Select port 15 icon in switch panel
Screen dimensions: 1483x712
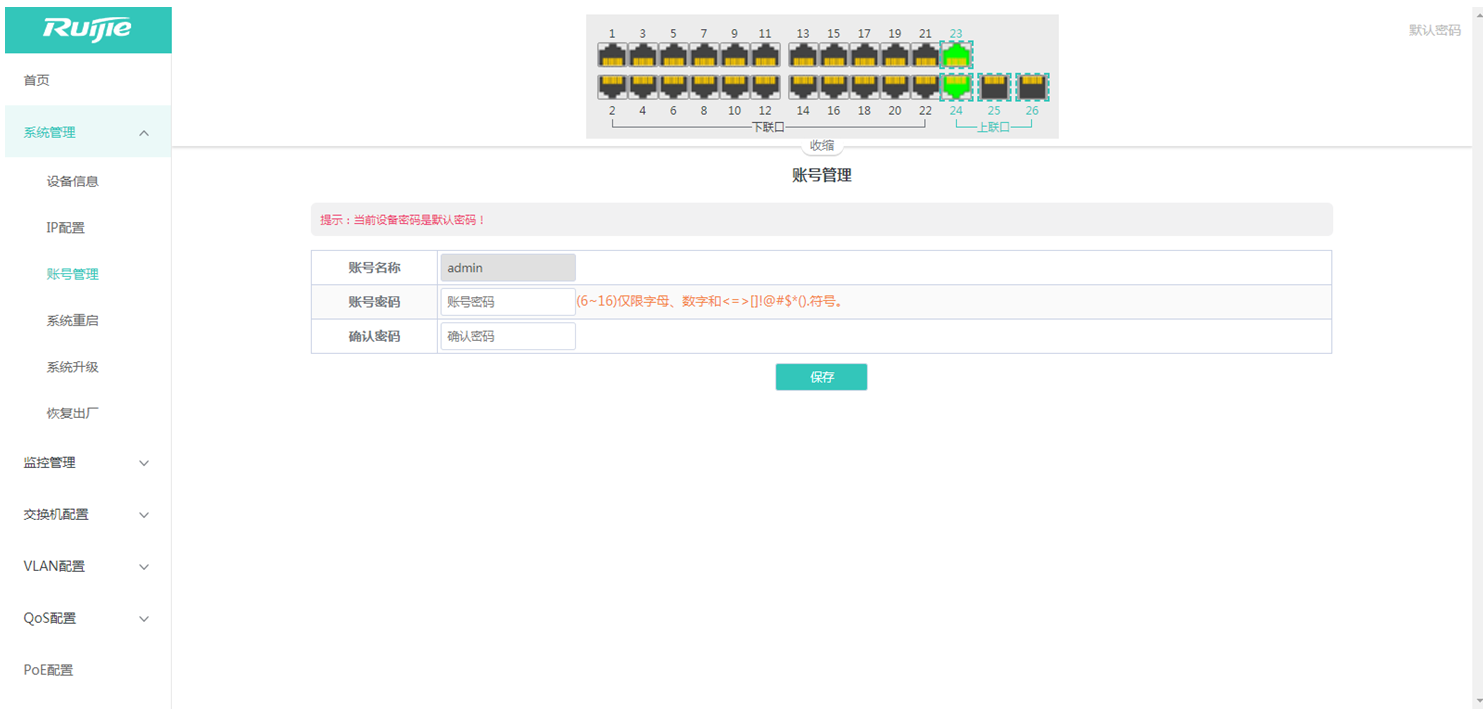pos(834,56)
